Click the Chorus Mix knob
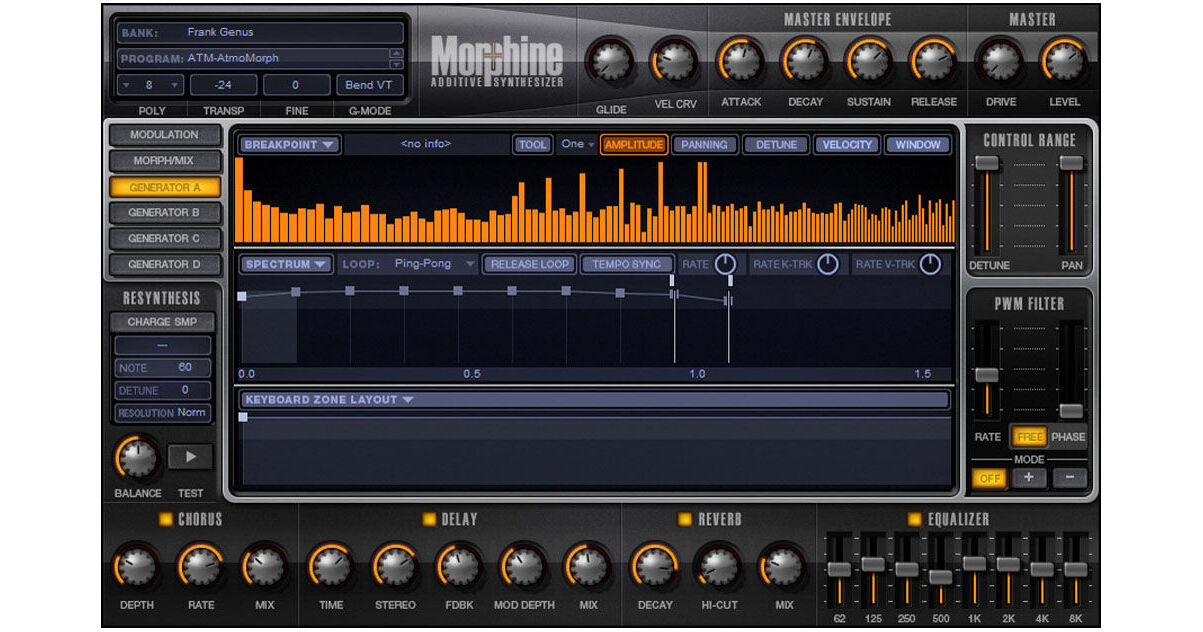 click(x=264, y=566)
